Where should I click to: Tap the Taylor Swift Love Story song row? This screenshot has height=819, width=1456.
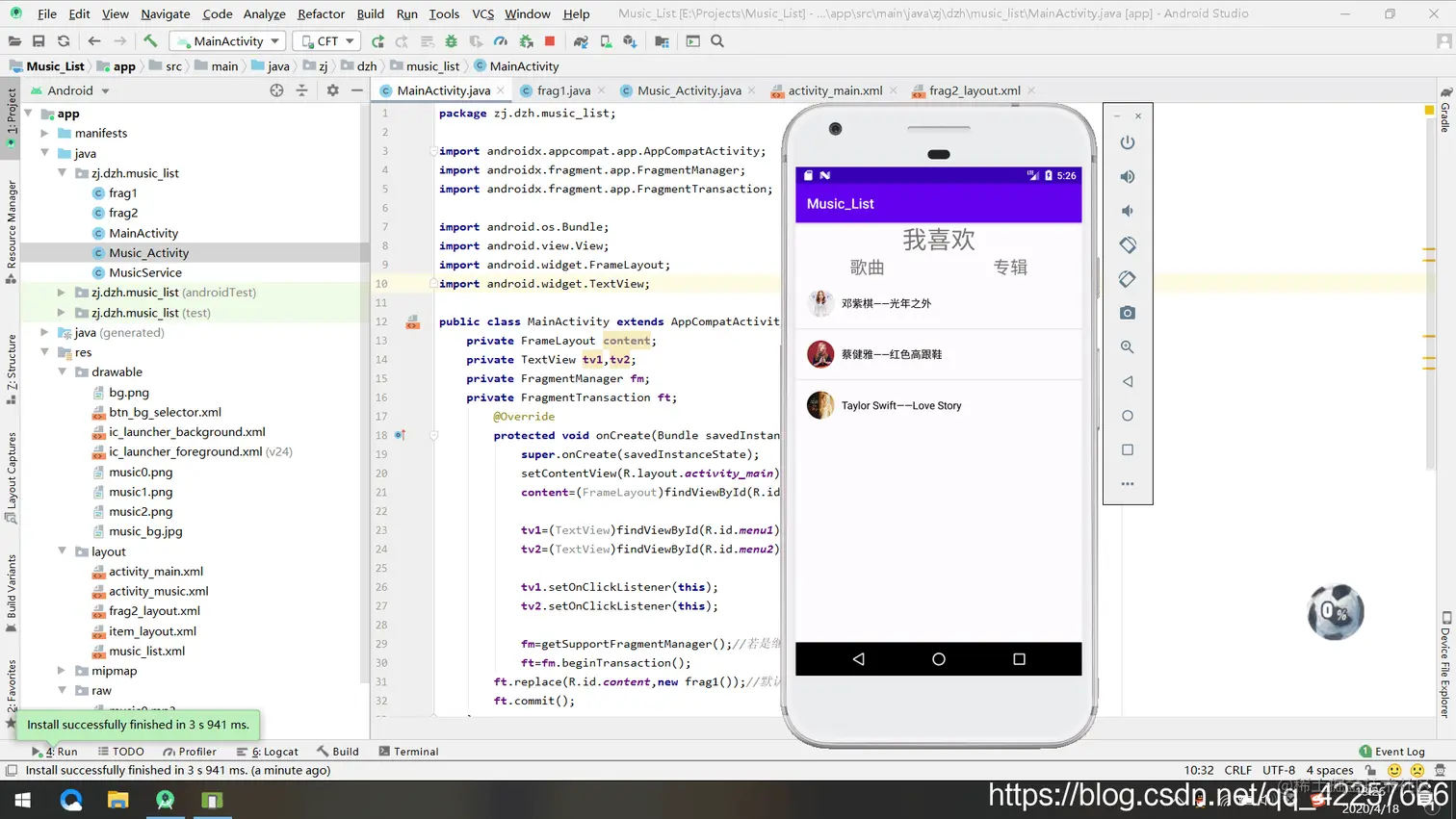pyautogui.click(x=938, y=405)
